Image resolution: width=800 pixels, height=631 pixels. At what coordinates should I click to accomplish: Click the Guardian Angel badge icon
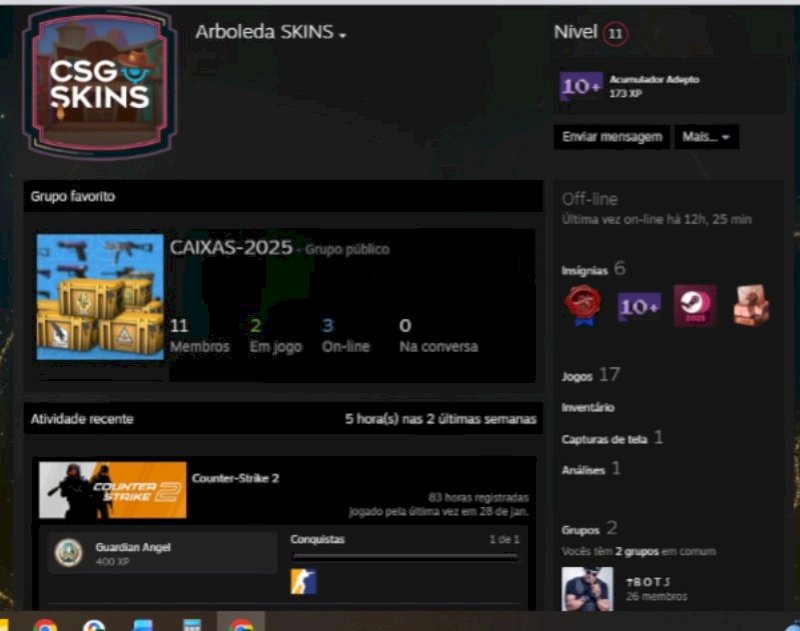point(69,553)
